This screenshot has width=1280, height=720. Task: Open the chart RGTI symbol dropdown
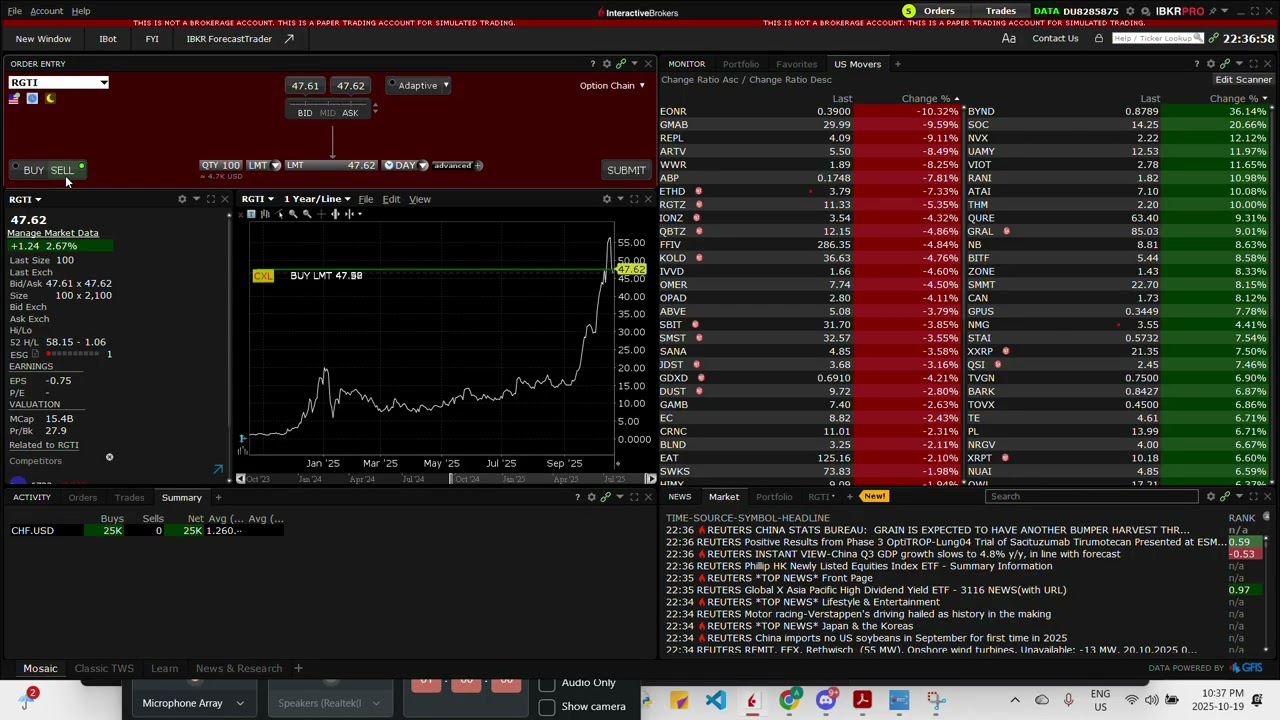[257, 199]
